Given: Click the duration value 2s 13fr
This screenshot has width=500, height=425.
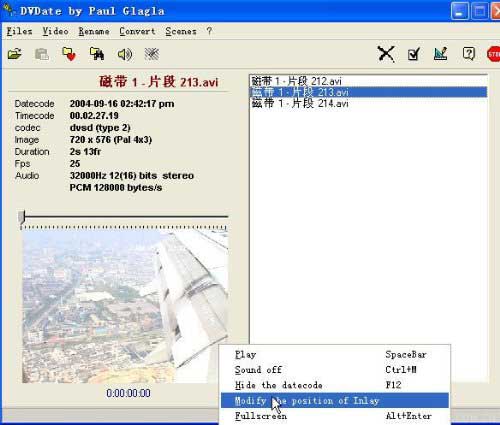Looking at the screenshot, I should (85, 152).
